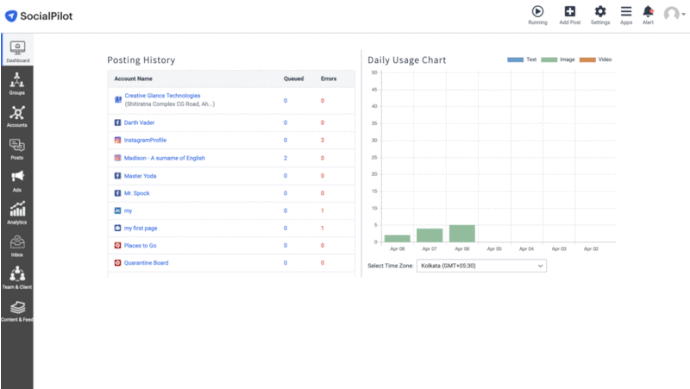Open the 'my first page' account link
The image size is (690, 389).
pyautogui.click(x=140, y=228)
